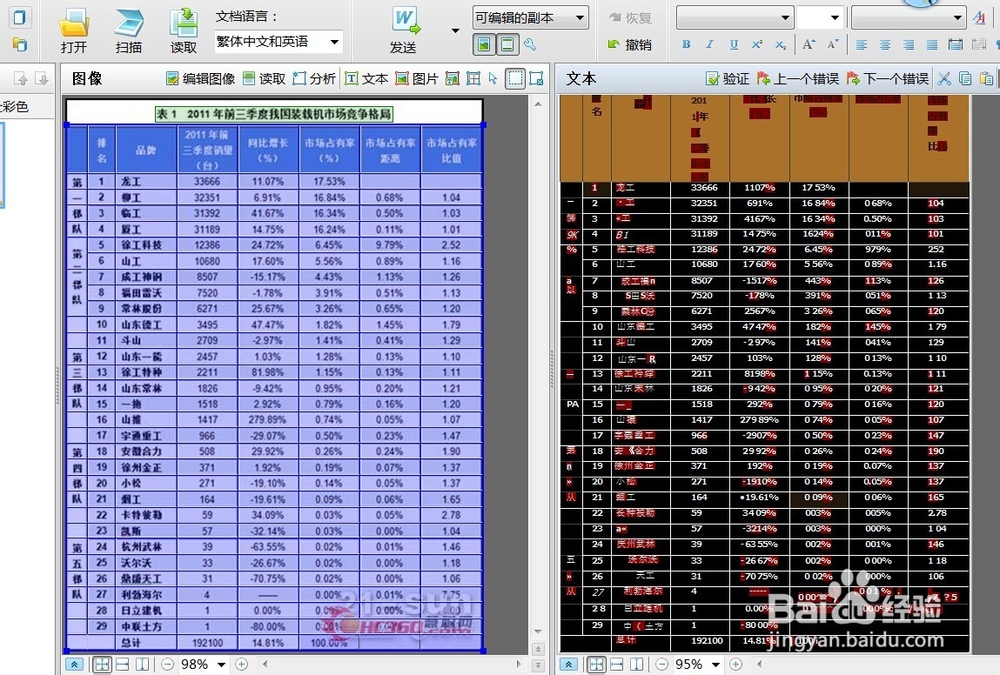1000x675 pixels.
Task: Toggle bold formatting
Action: (686, 44)
